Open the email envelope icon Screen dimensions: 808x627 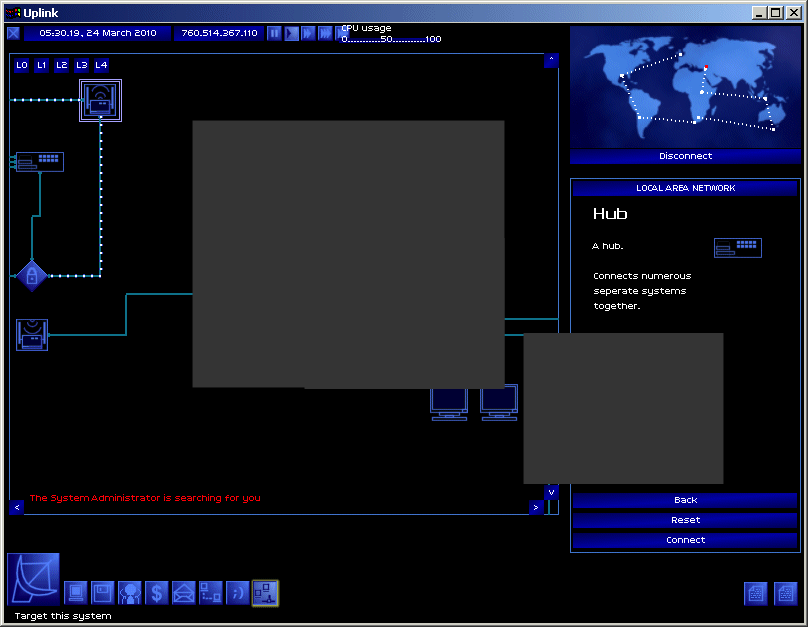click(x=183, y=593)
